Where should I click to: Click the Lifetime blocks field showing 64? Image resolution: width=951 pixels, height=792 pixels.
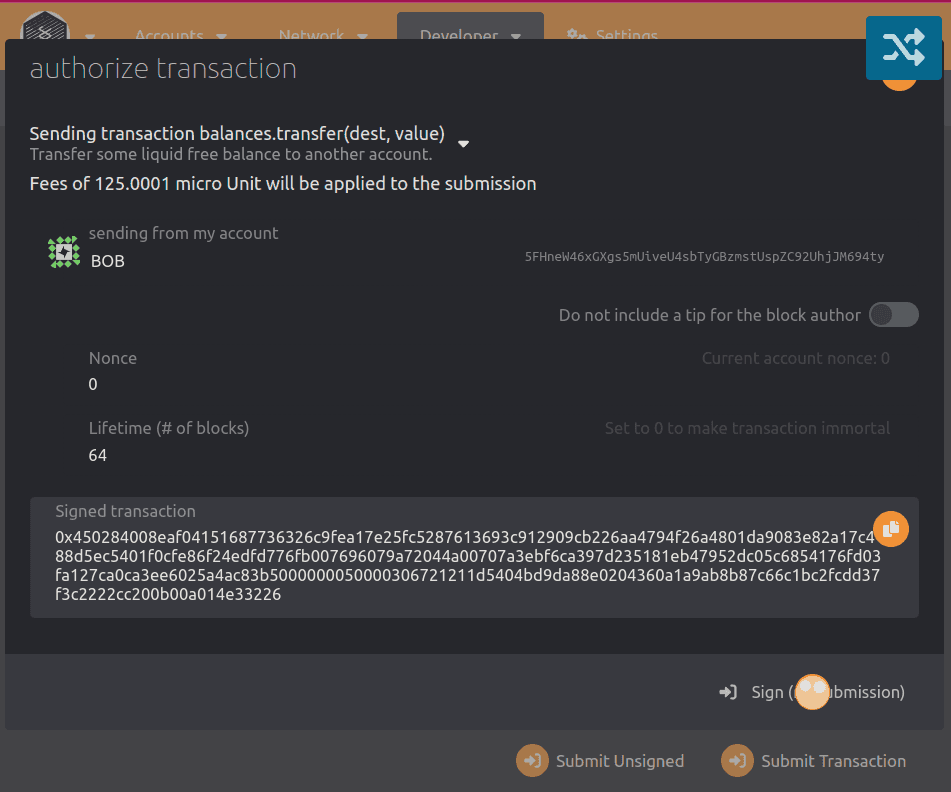tap(95, 455)
